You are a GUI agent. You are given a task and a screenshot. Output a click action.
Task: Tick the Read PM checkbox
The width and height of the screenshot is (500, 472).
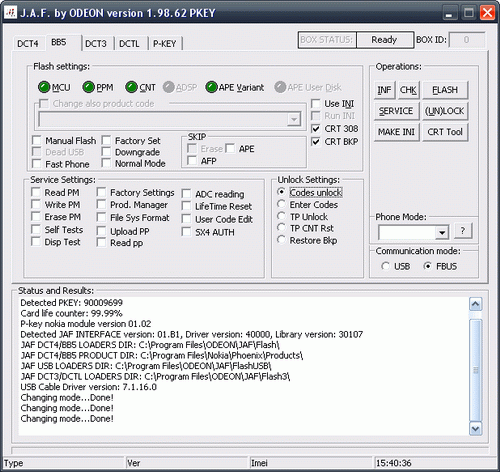click(x=36, y=192)
